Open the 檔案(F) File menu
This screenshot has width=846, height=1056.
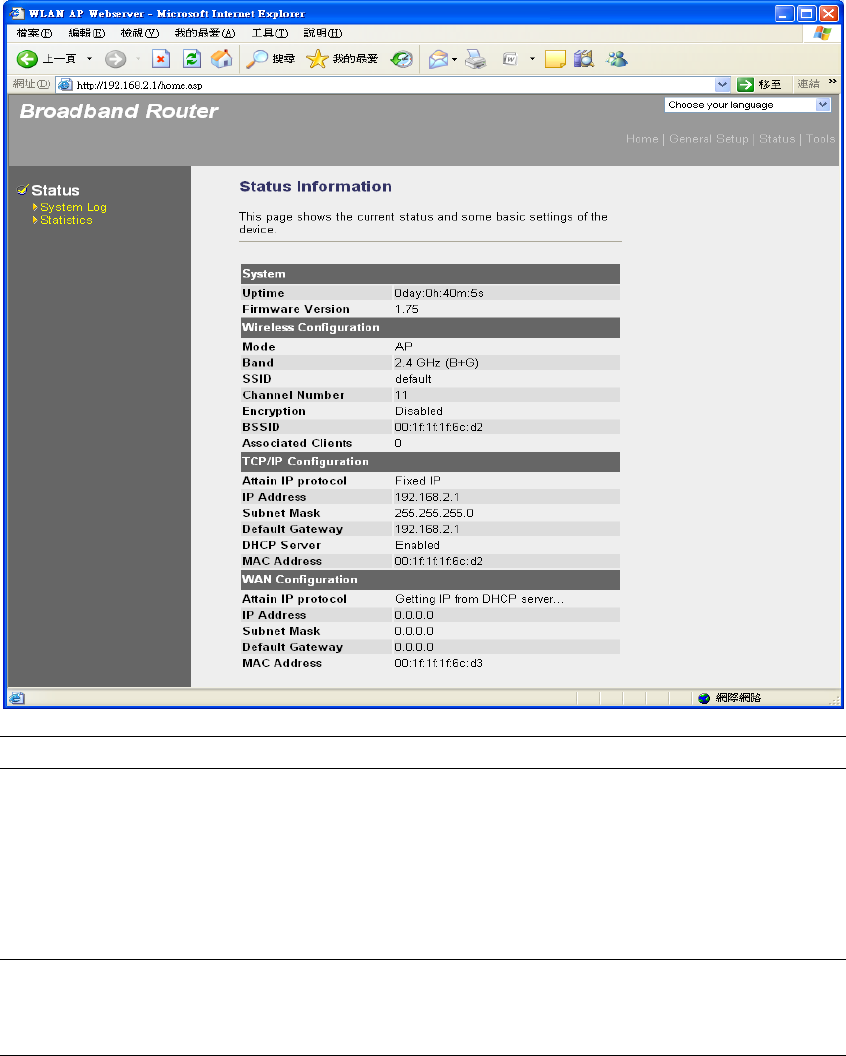(x=34, y=33)
